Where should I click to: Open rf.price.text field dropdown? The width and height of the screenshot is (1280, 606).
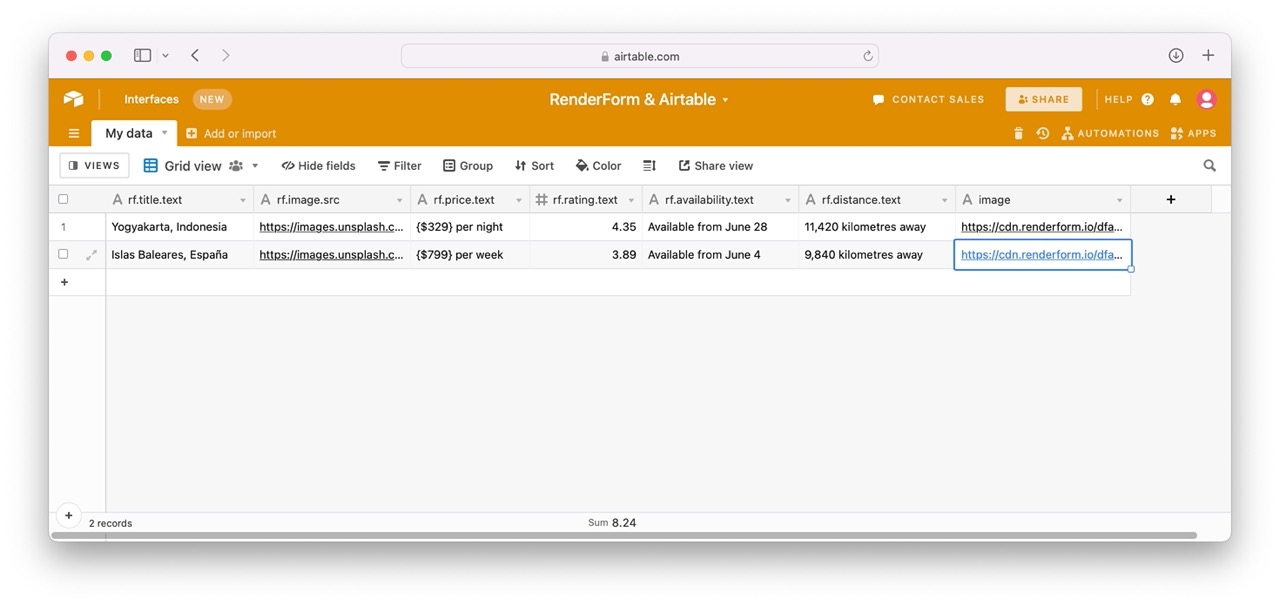tap(519, 200)
